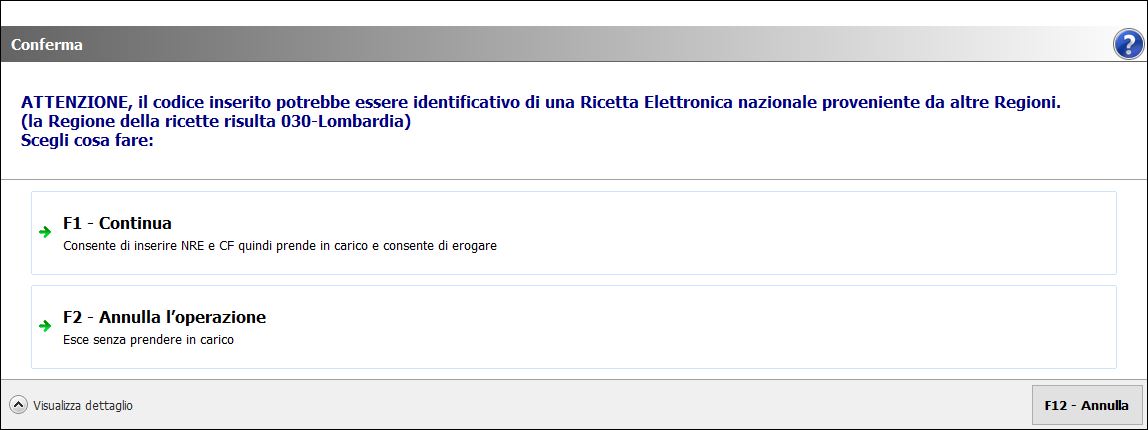Choose the F1 - Continua option
This screenshot has height=430, width=1148.
click(117, 223)
